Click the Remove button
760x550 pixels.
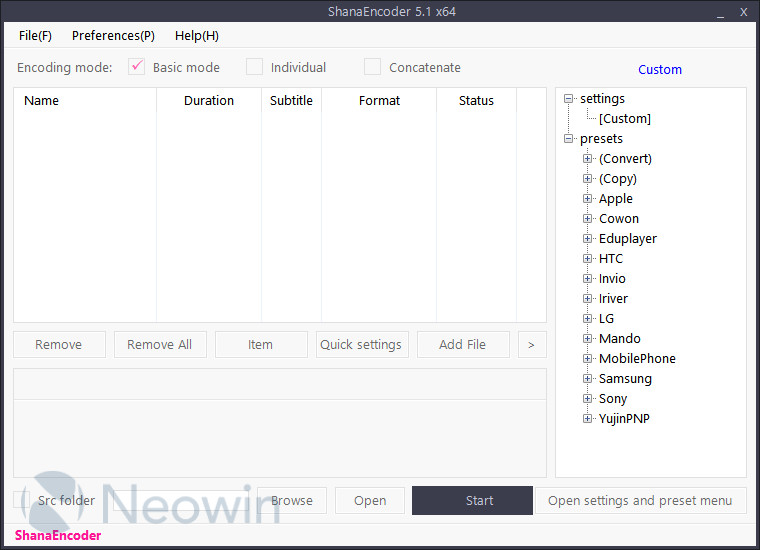(59, 345)
